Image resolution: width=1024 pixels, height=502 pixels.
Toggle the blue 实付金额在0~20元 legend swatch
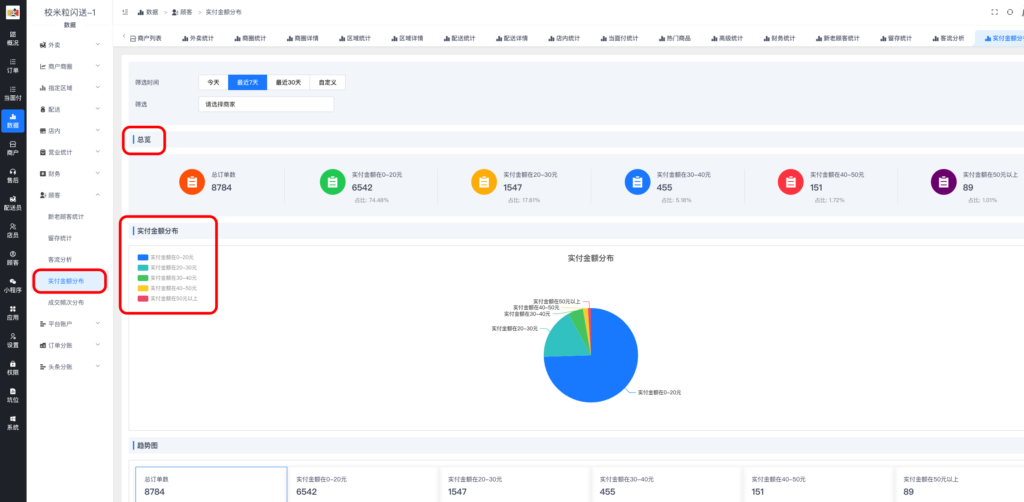[143, 257]
